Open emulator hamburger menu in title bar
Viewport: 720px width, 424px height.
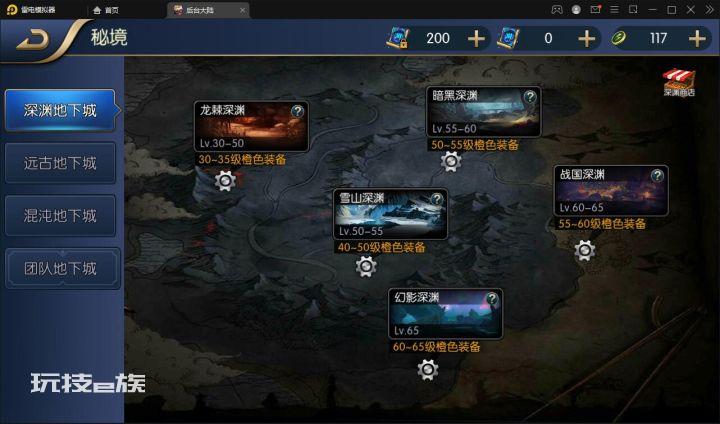click(614, 9)
